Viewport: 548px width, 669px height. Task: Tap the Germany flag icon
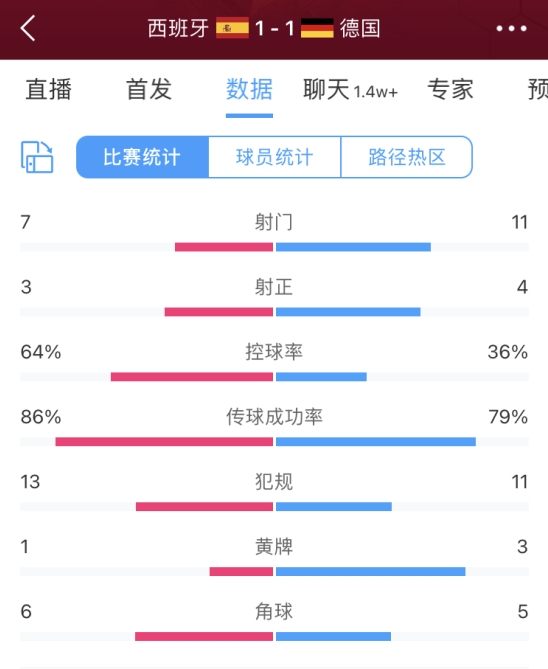pyautogui.click(x=317, y=28)
